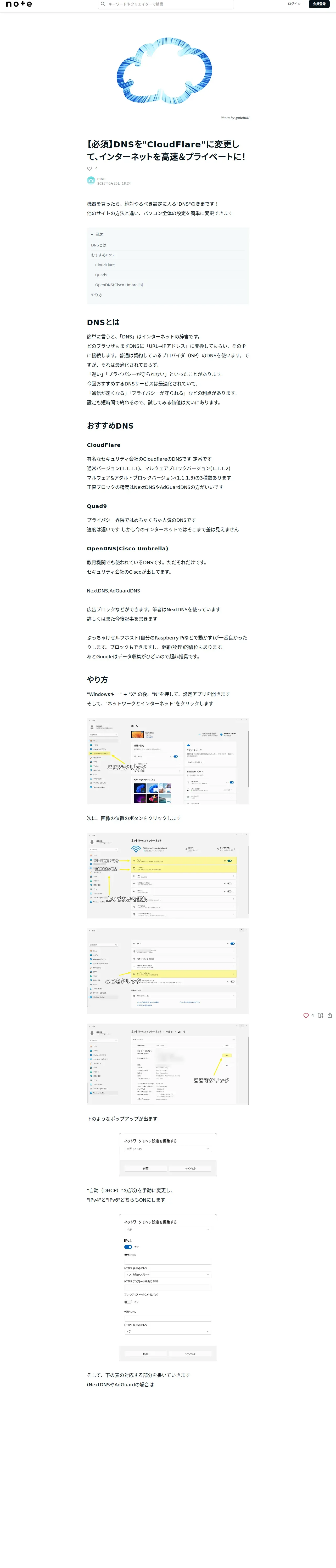Click the おすすめDNS section heading
The image size is (336, 1568).
point(110,425)
